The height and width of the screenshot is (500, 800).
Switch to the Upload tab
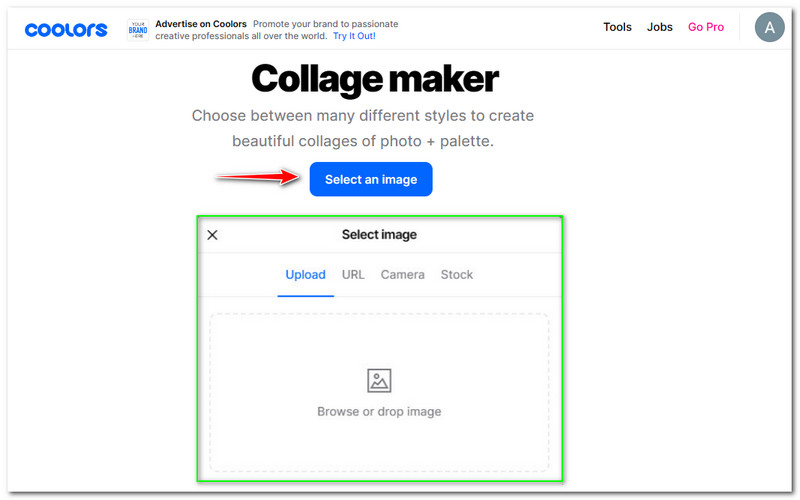tap(305, 275)
